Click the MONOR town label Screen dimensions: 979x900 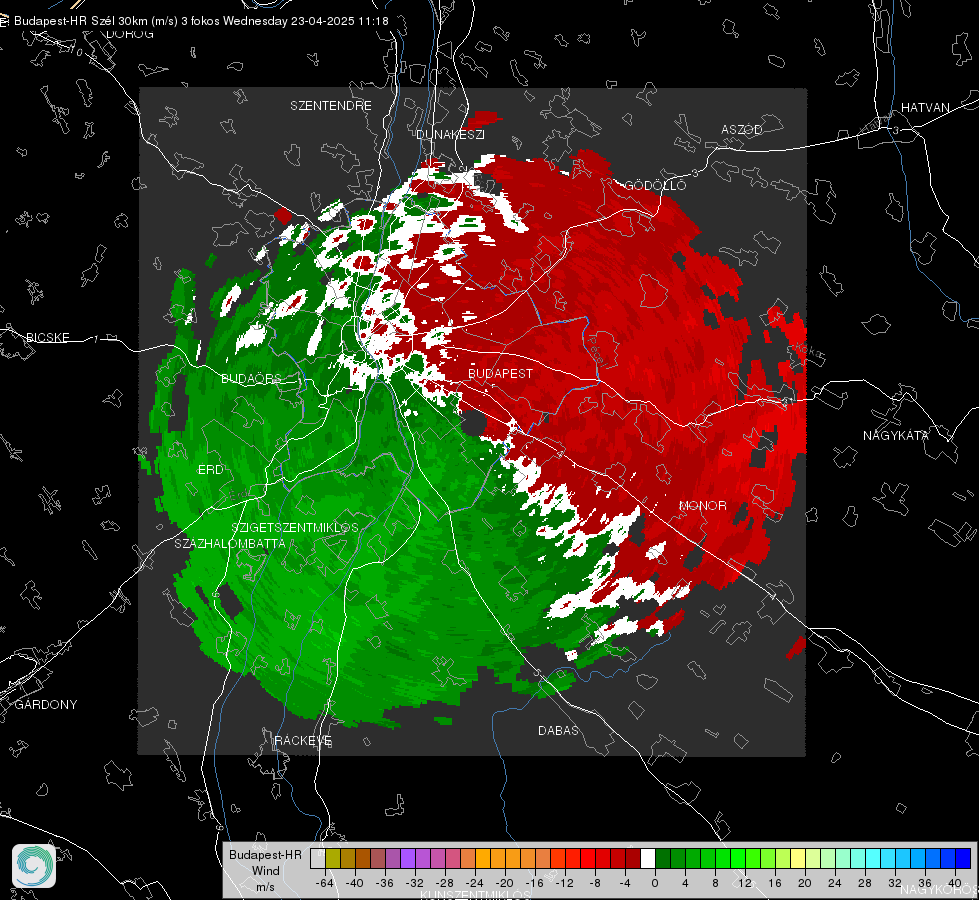click(x=702, y=505)
